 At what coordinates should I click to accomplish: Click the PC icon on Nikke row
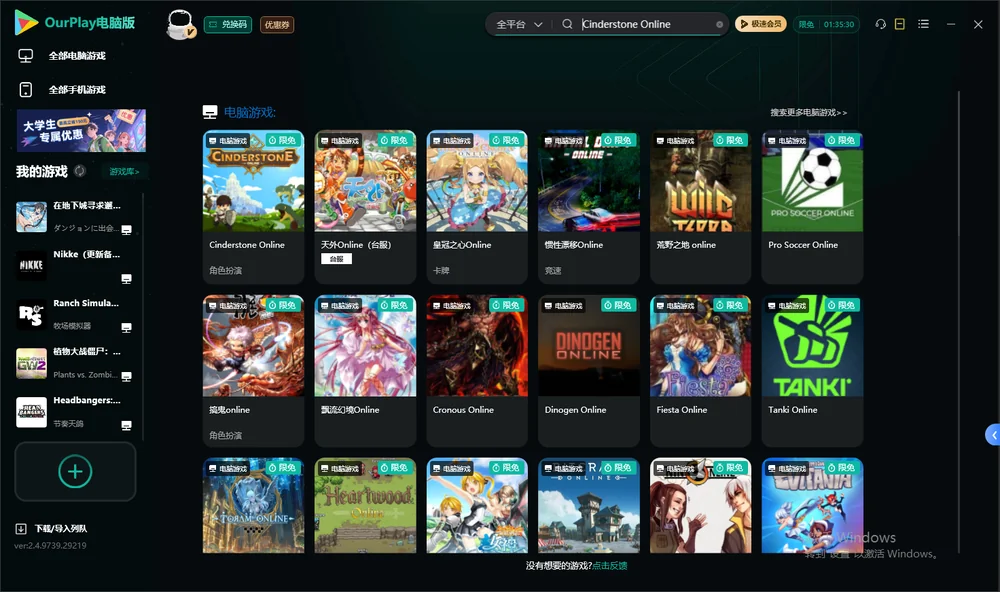[x=126, y=279]
